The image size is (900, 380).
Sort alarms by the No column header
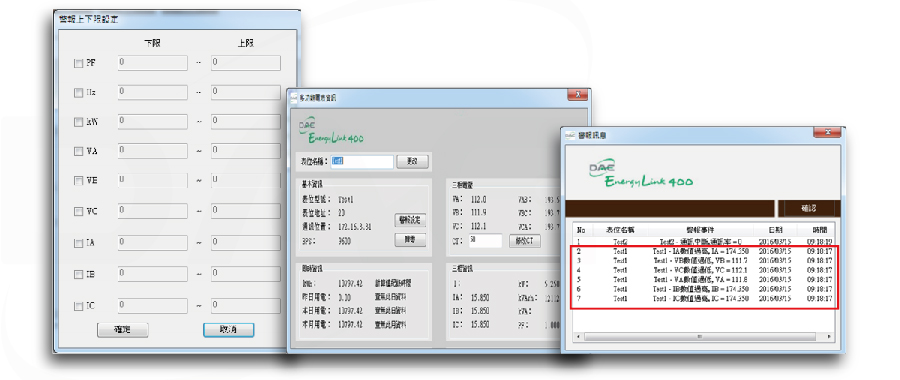tap(581, 230)
